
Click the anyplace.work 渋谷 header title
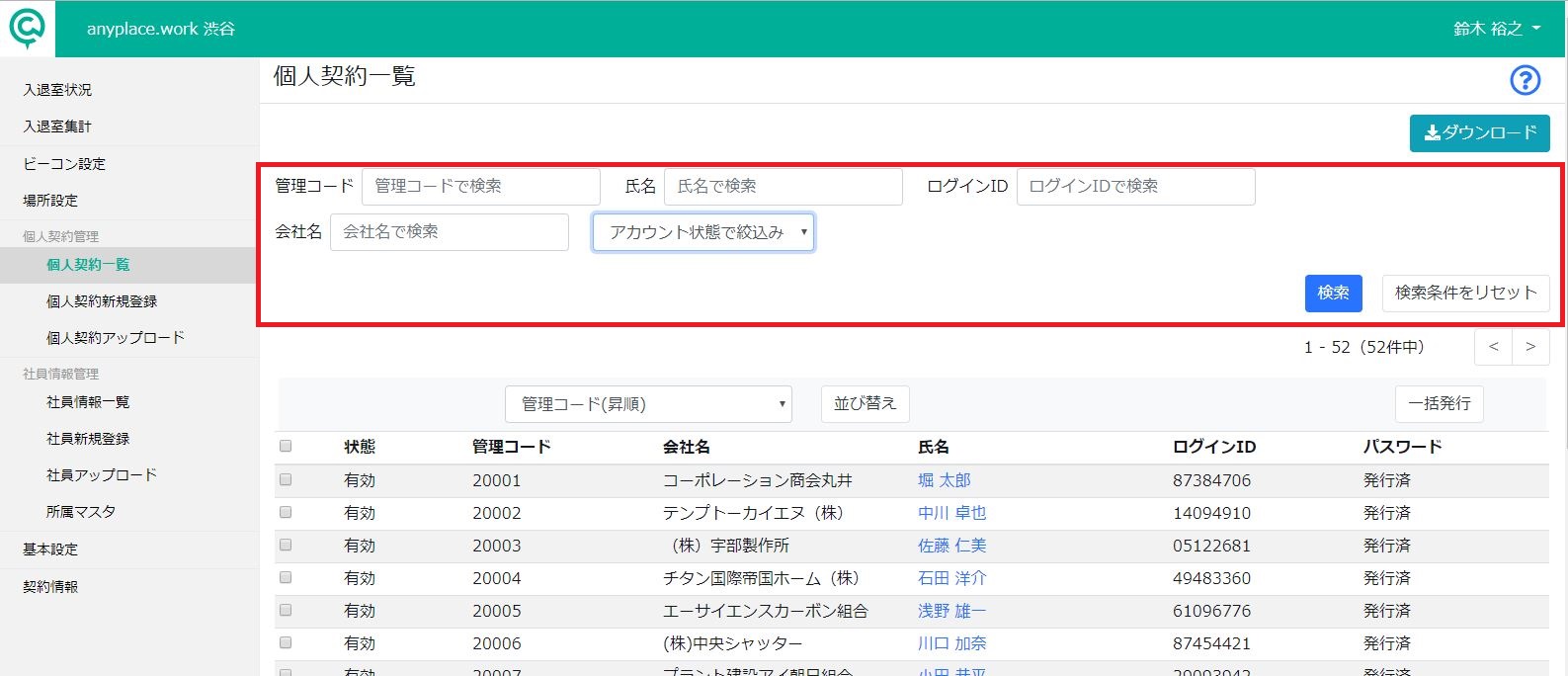pos(161,29)
